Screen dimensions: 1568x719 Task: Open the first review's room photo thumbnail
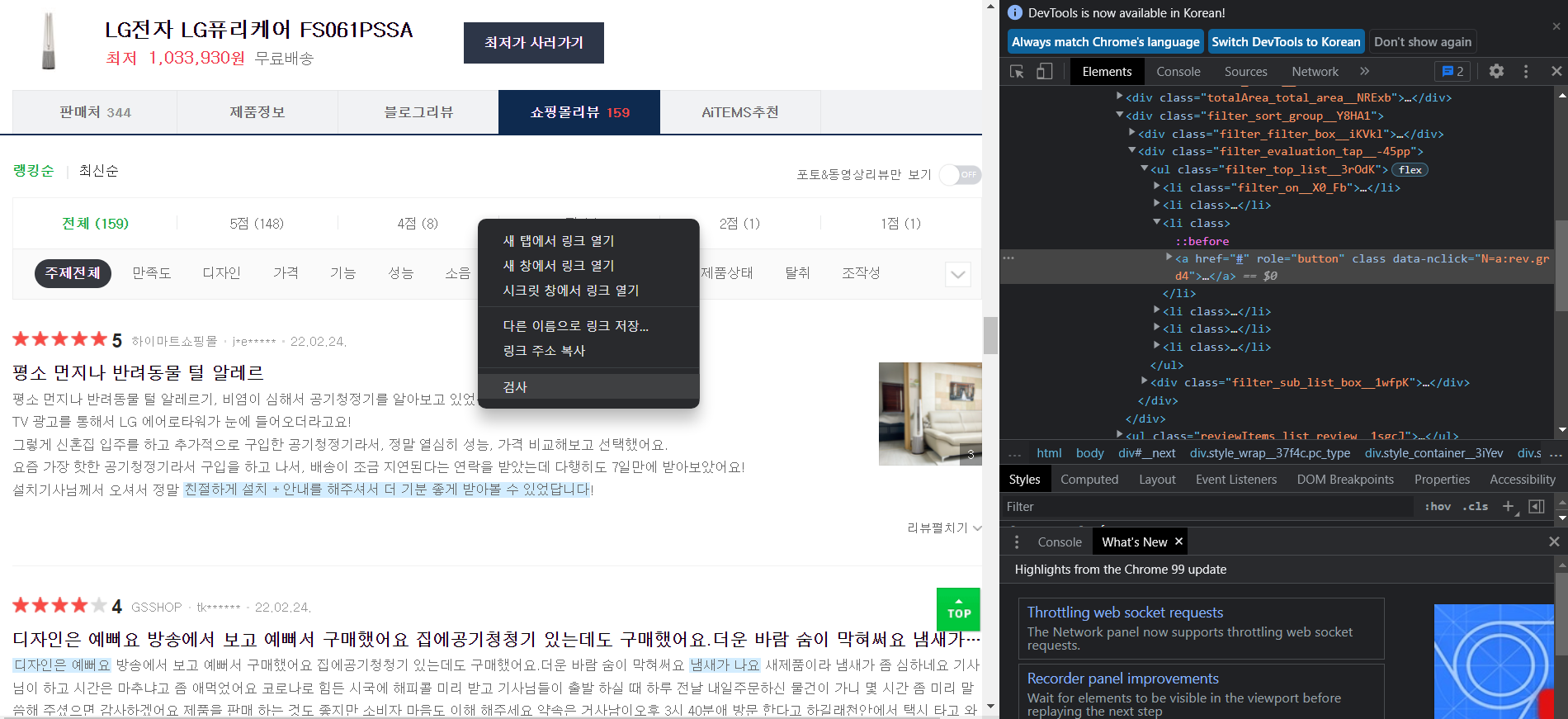[x=930, y=414]
